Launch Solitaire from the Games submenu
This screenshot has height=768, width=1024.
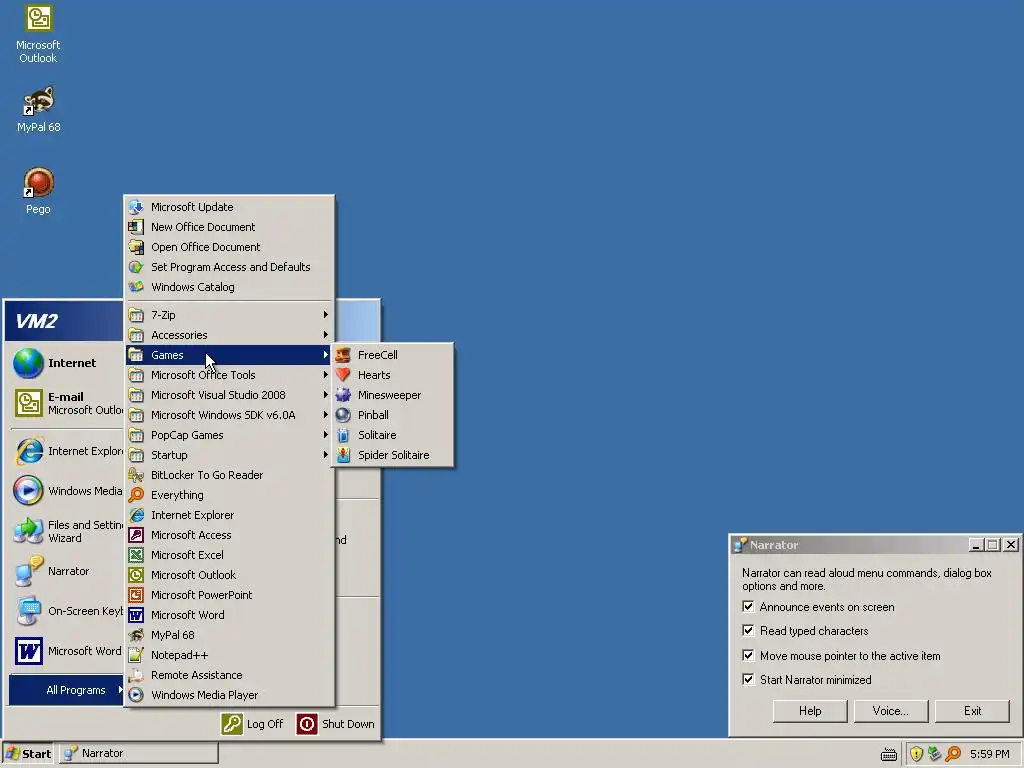[x=392, y=435]
